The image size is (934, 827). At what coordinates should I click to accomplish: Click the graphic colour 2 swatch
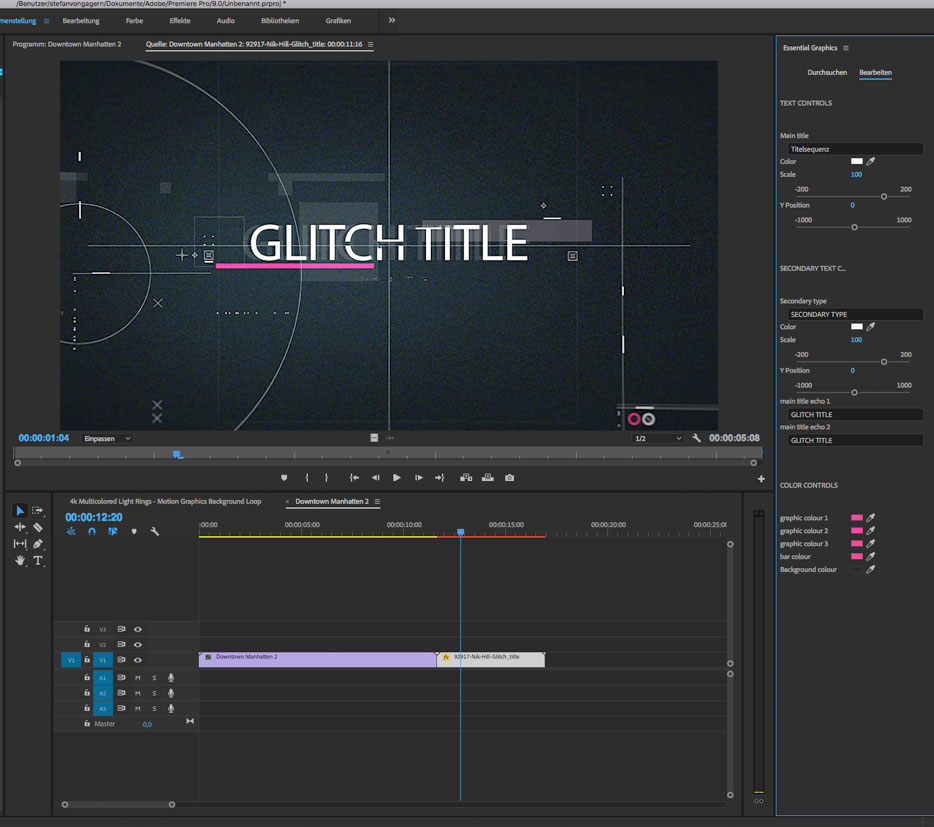[857, 531]
